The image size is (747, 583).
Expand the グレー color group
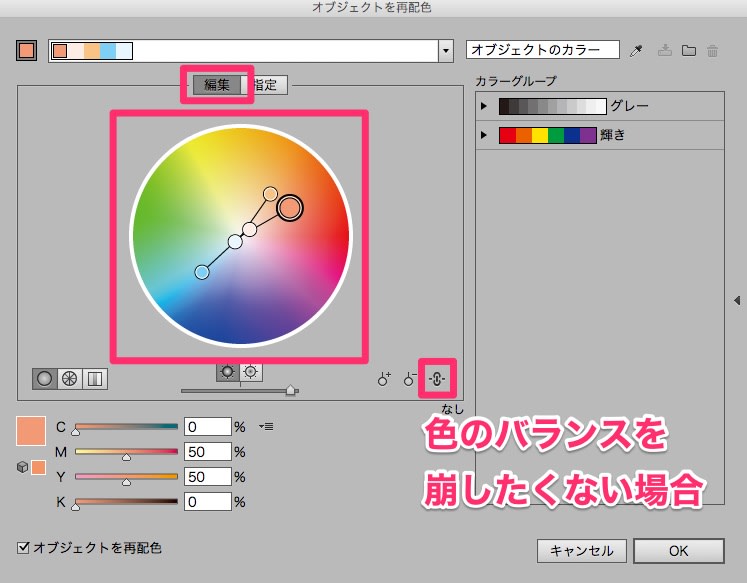(484, 106)
